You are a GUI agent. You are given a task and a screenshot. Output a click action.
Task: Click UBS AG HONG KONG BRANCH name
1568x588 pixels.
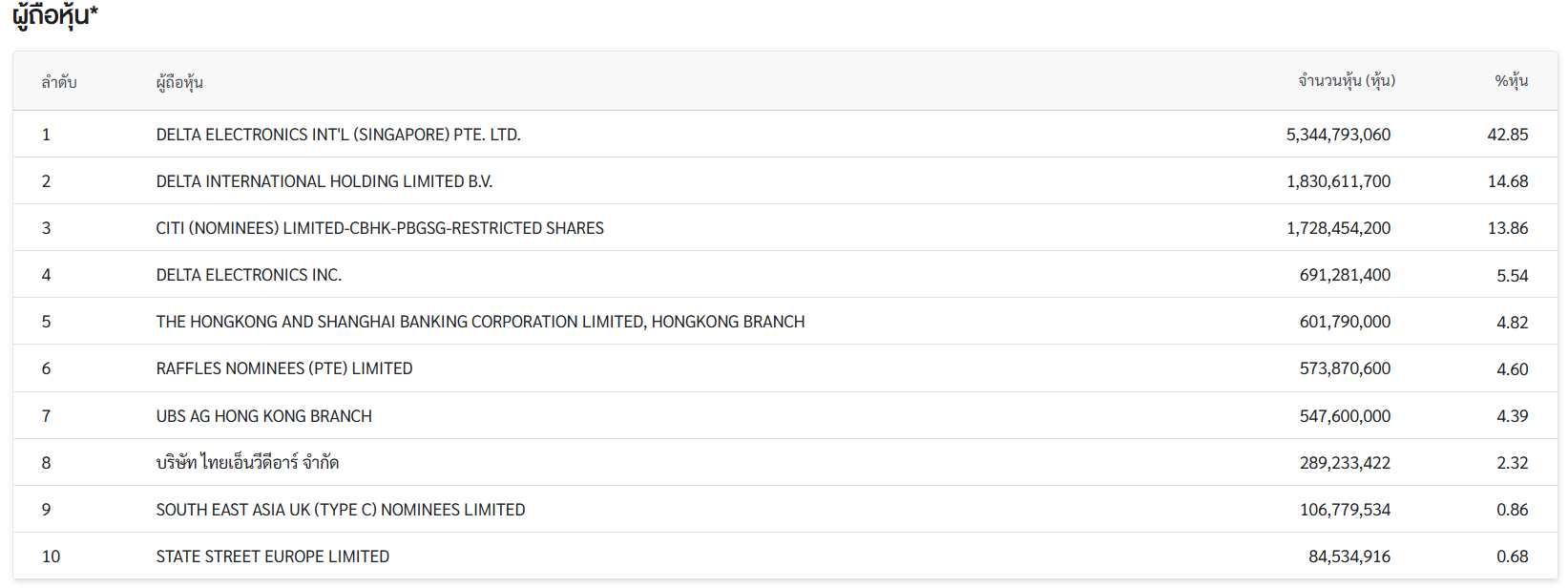pyautogui.click(x=264, y=416)
